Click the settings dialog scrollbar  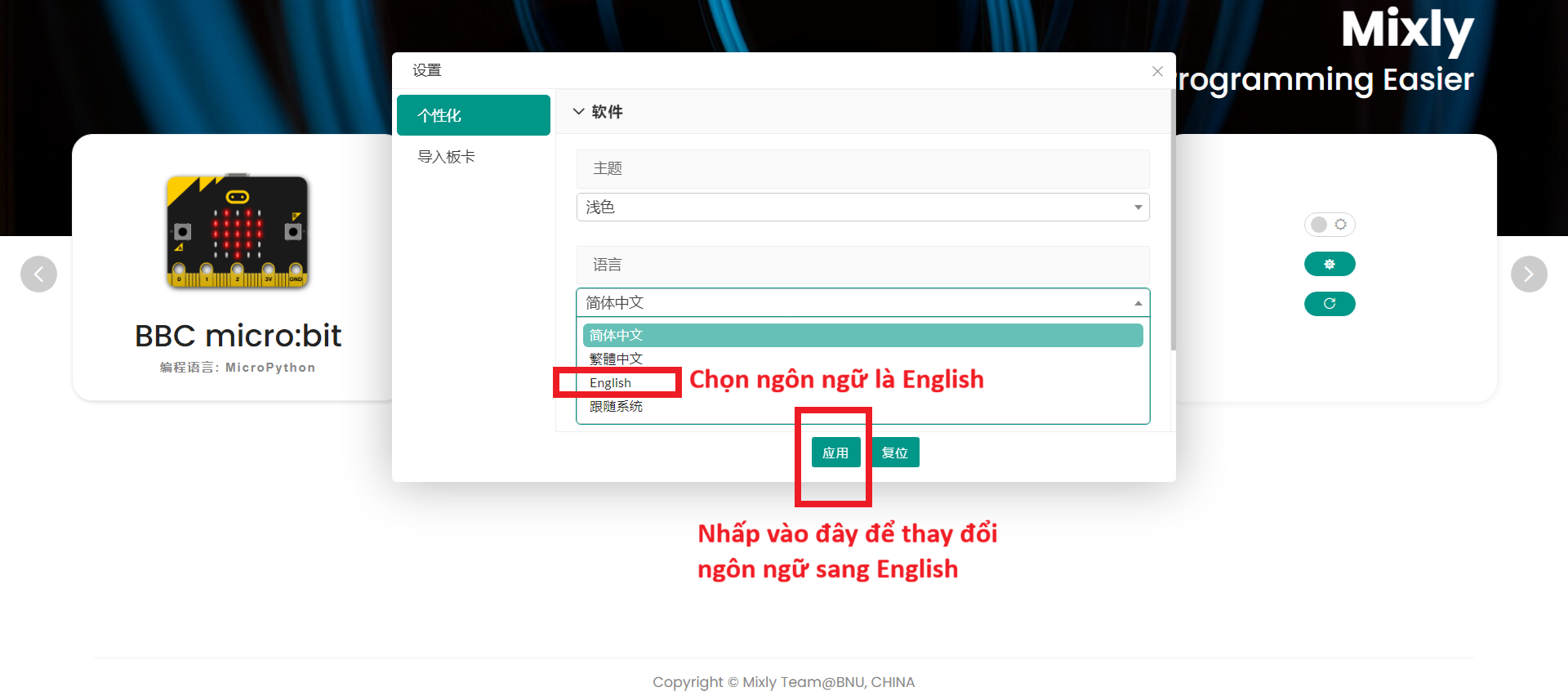pyautogui.click(x=1173, y=221)
